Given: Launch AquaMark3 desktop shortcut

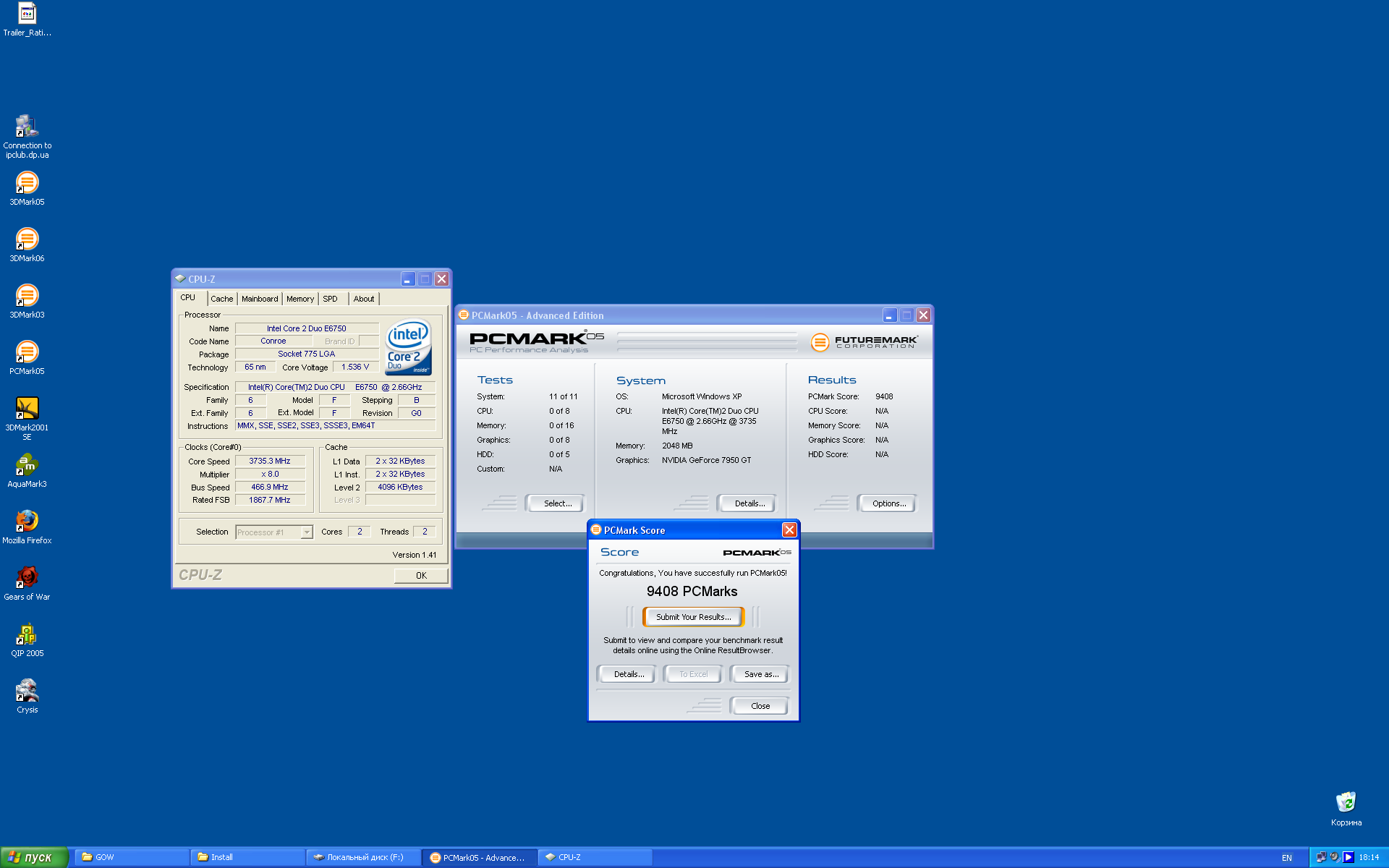Looking at the screenshot, I should click(27, 470).
